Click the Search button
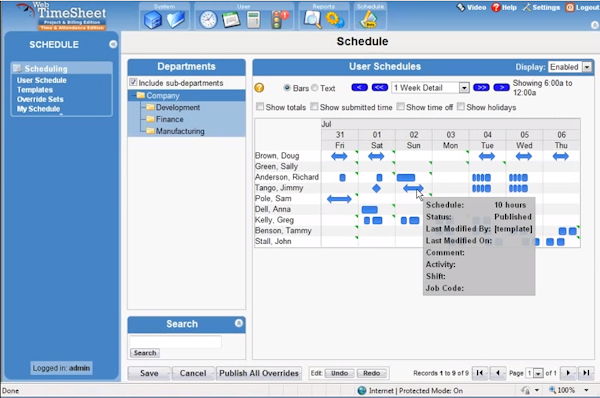 point(145,352)
